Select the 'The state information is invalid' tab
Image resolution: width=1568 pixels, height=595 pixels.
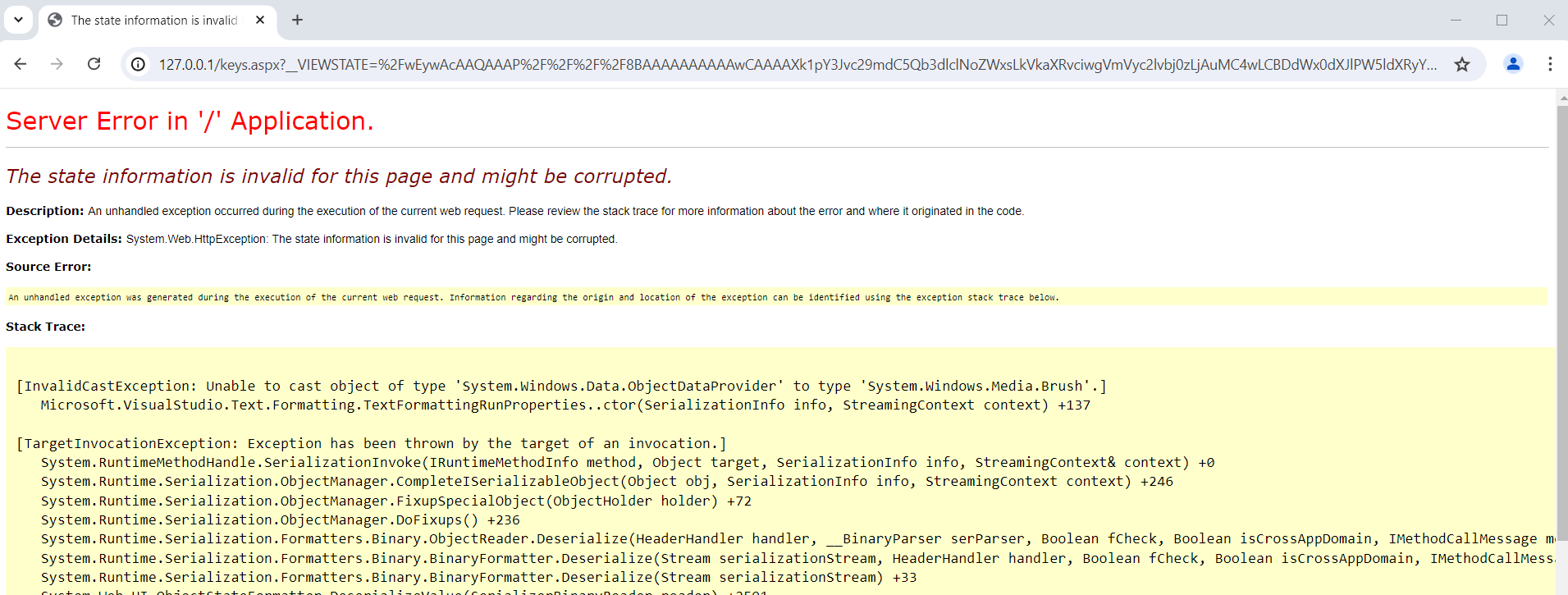click(x=153, y=21)
